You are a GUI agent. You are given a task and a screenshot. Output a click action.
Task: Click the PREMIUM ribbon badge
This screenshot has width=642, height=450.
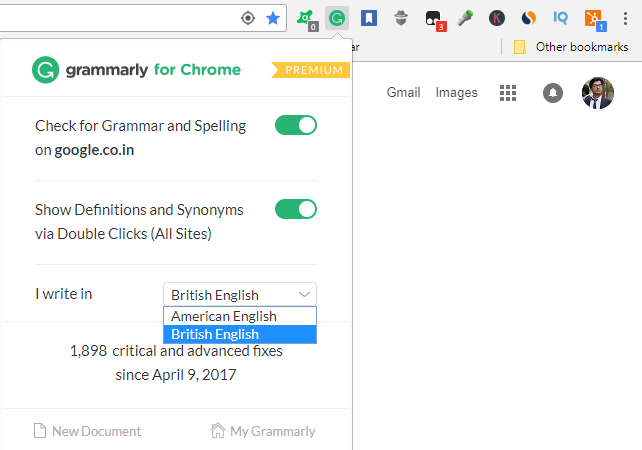(x=311, y=70)
